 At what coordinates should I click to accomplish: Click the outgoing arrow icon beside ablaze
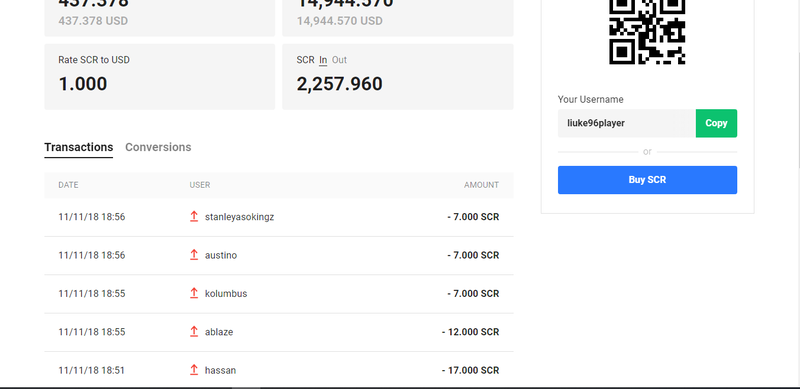click(194, 331)
